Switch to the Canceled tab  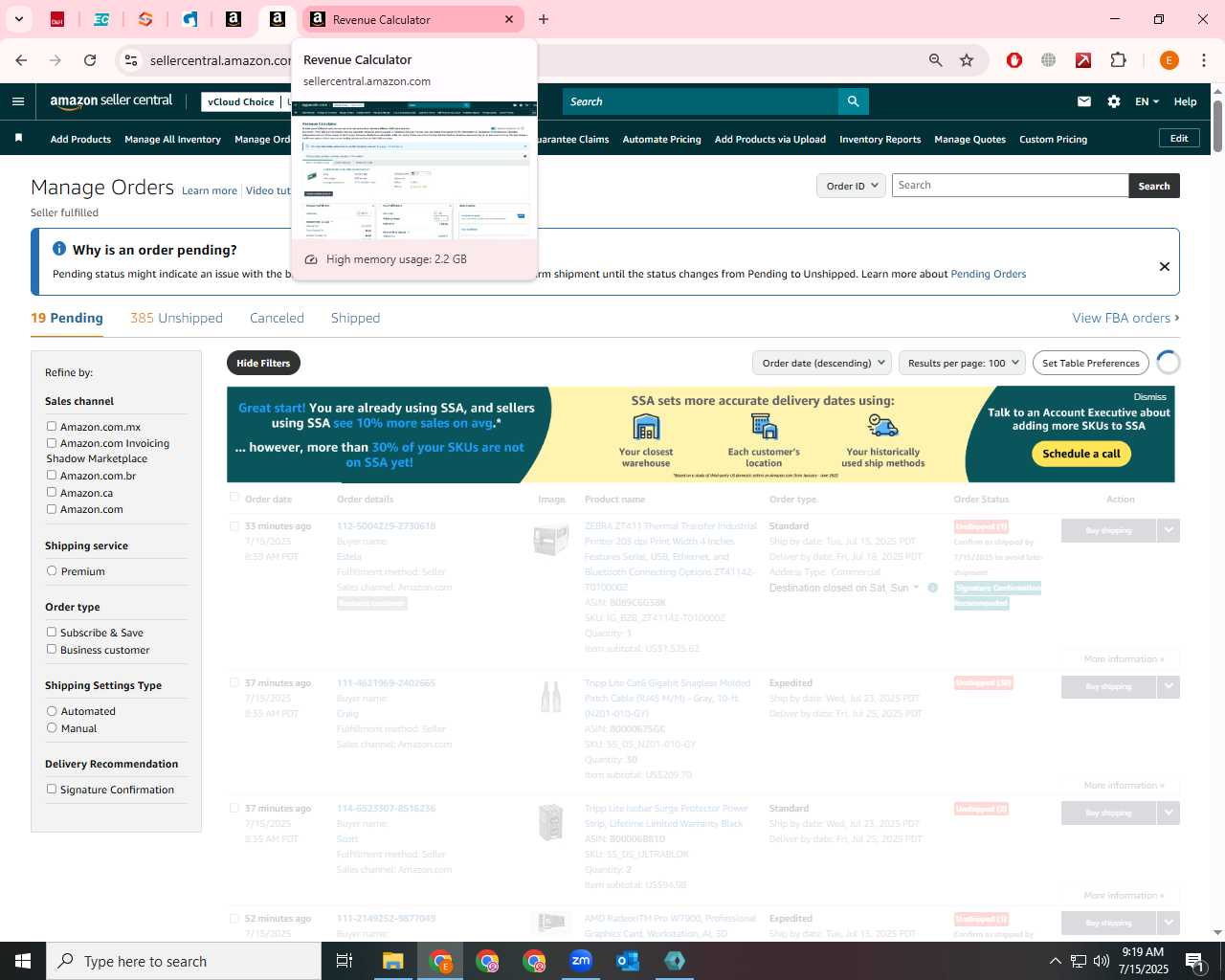click(x=277, y=318)
